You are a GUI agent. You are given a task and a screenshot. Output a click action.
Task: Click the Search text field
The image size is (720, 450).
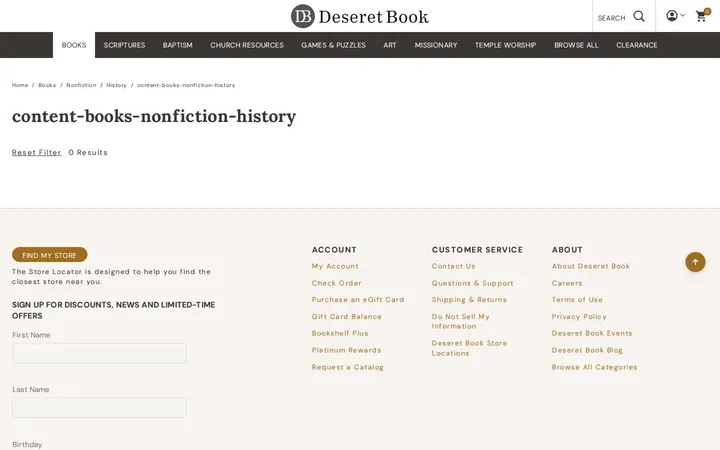pos(612,18)
